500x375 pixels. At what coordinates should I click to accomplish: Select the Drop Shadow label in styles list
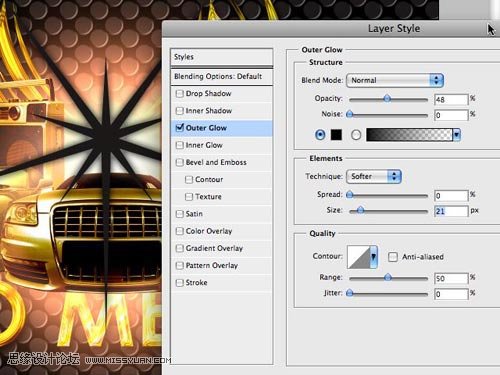point(208,94)
